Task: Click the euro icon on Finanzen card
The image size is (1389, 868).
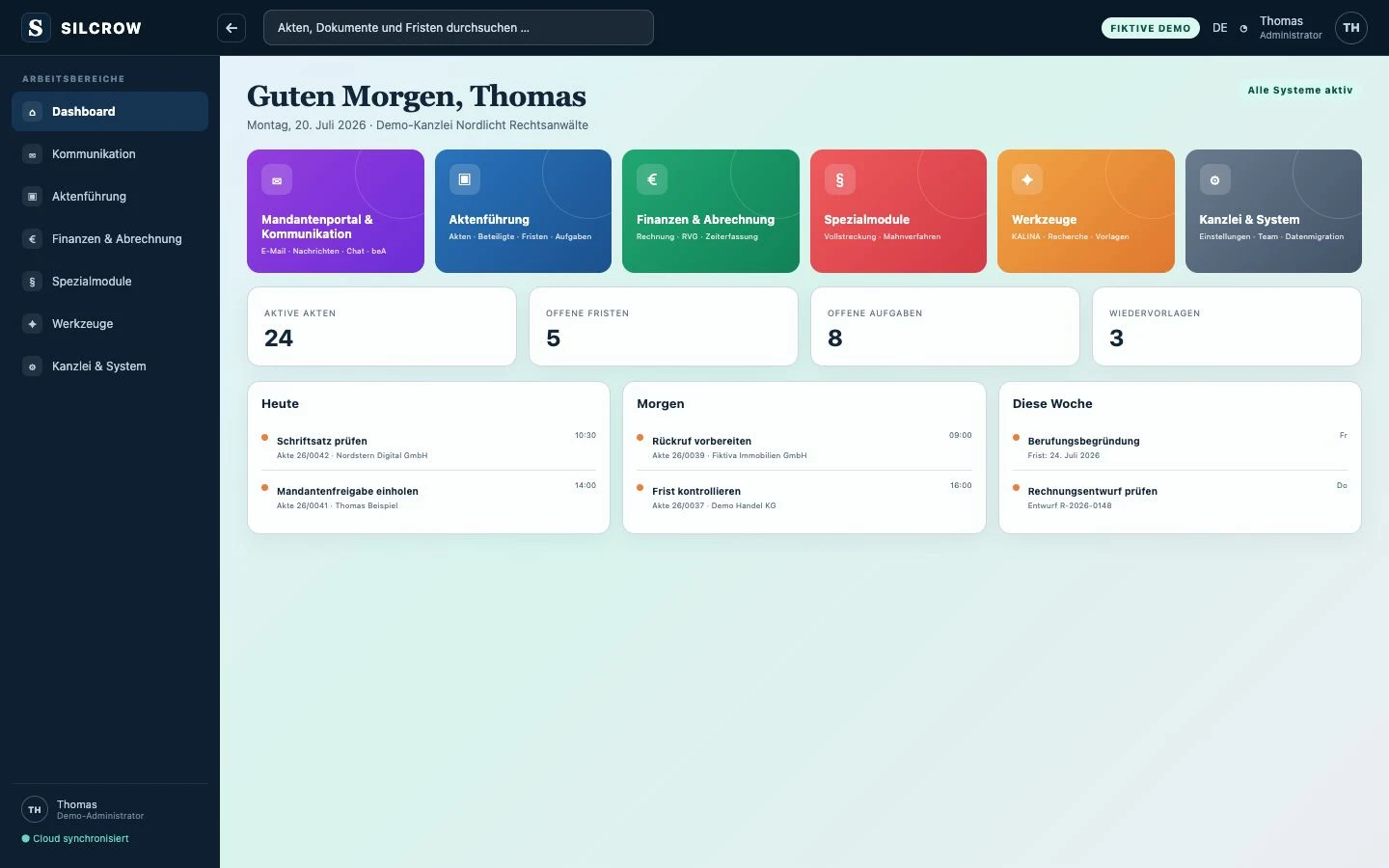Action: pyautogui.click(x=652, y=179)
